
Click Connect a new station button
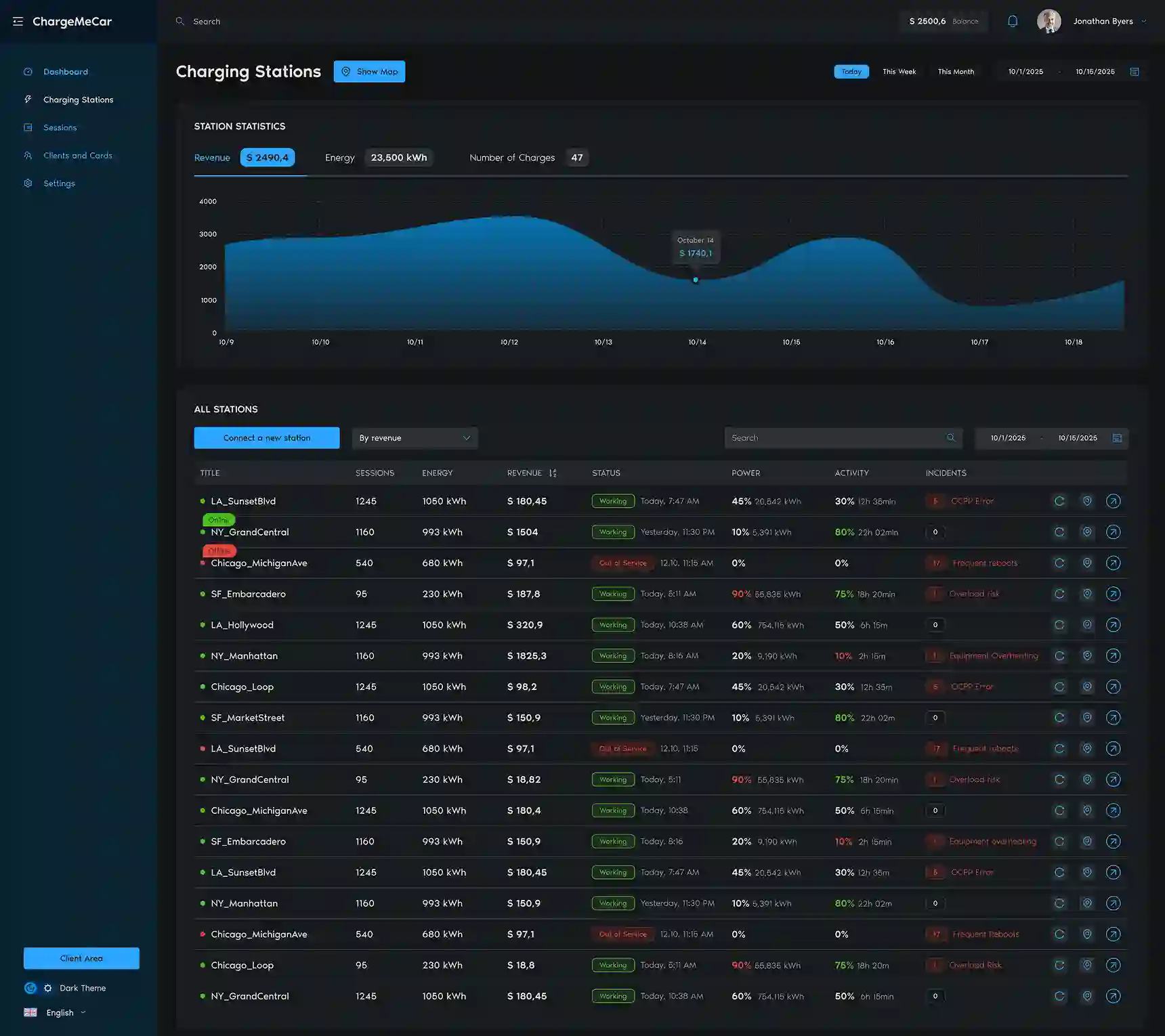267,438
